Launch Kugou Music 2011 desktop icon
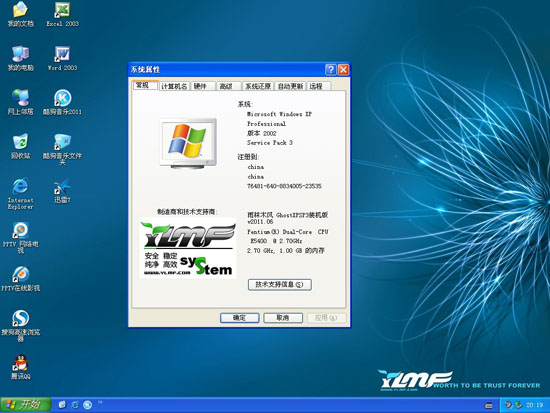The height and width of the screenshot is (413, 550). coord(62,102)
